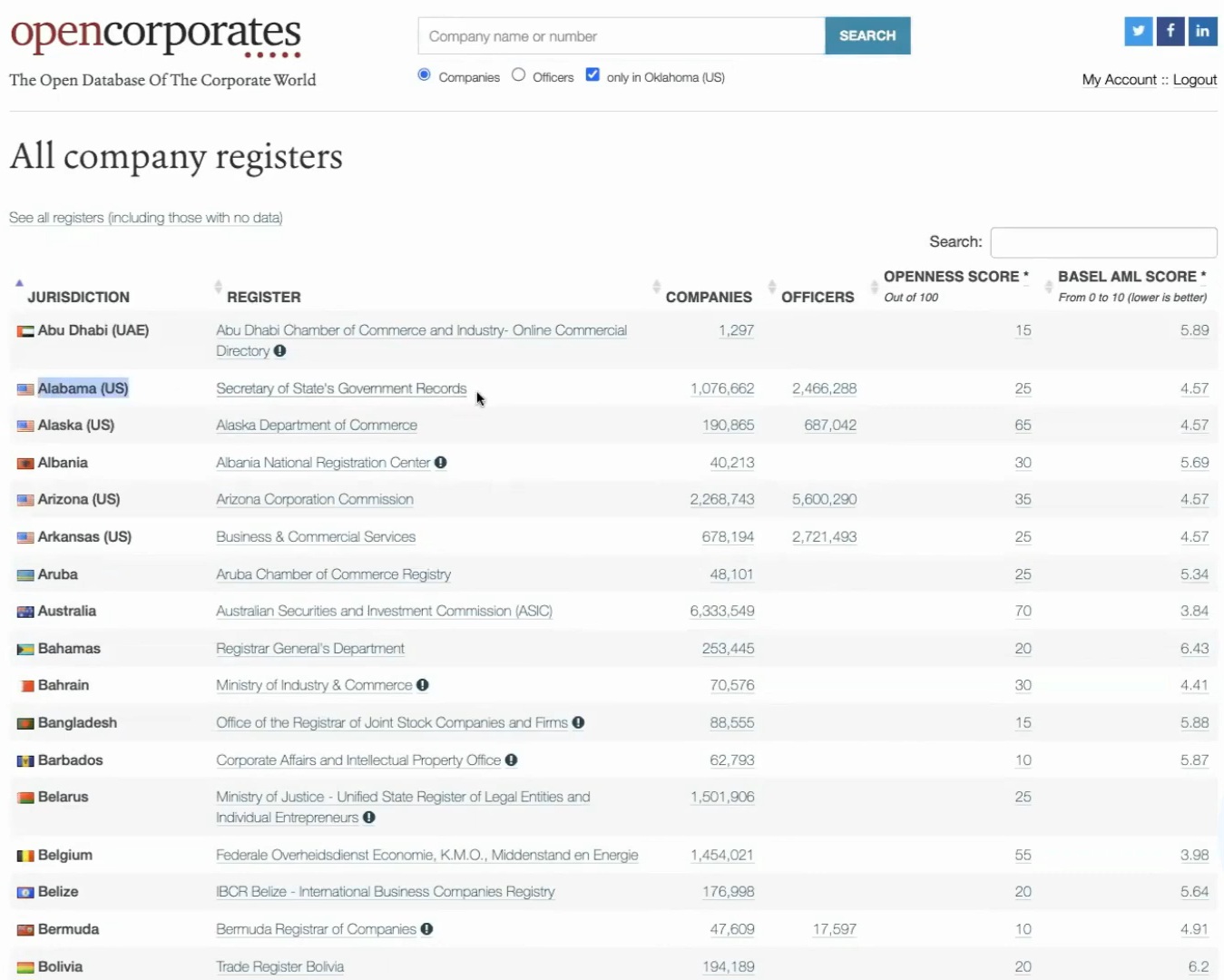Click the Alabama (US) flag icon
The width and height of the screenshot is (1224, 980).
[x=25, y=389]
